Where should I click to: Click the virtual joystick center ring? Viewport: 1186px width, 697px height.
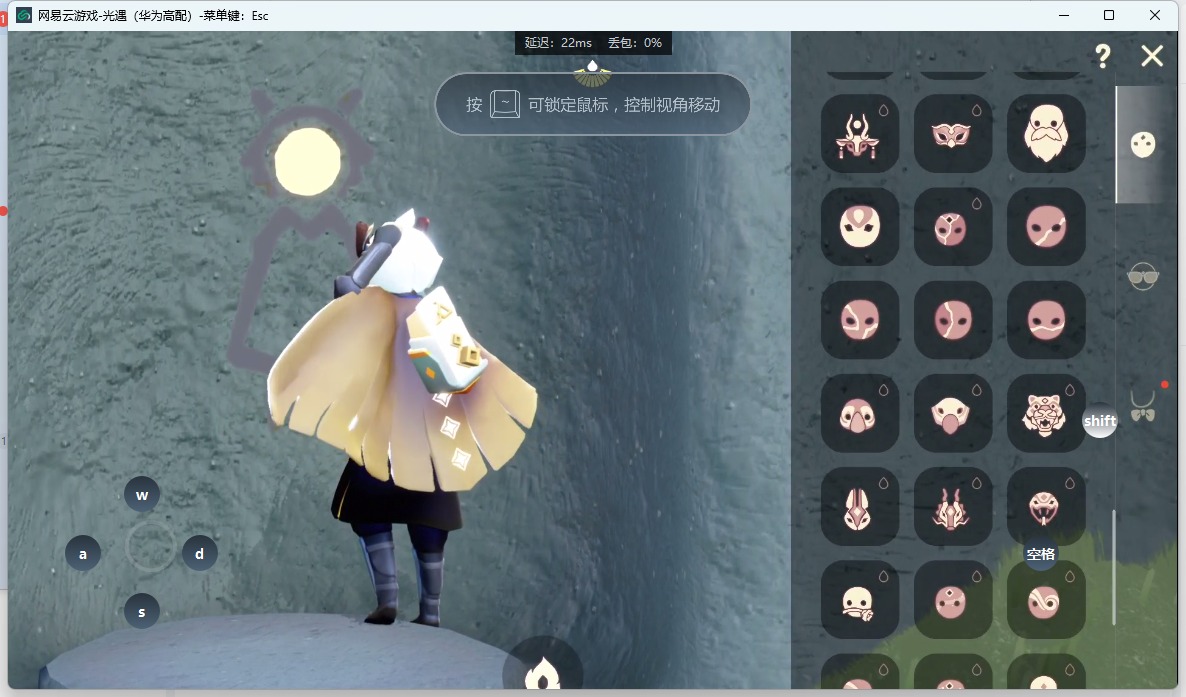(150, 546)
